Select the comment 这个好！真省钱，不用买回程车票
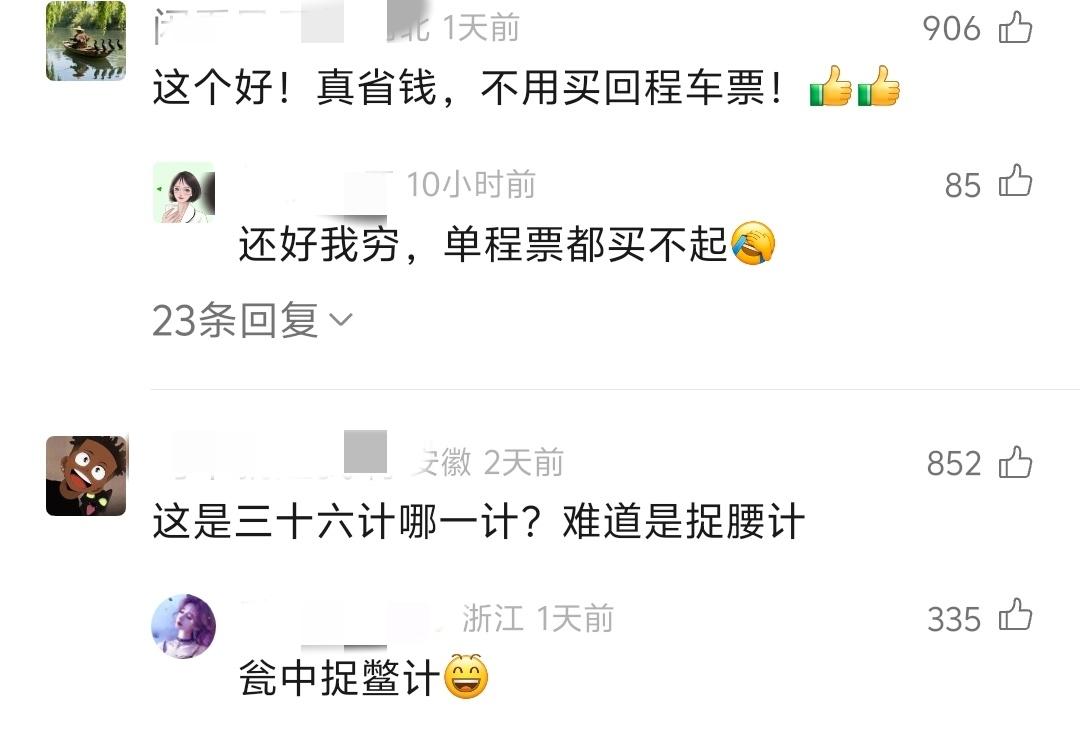The image size is (1080, 734). click(x=467, y=88)
